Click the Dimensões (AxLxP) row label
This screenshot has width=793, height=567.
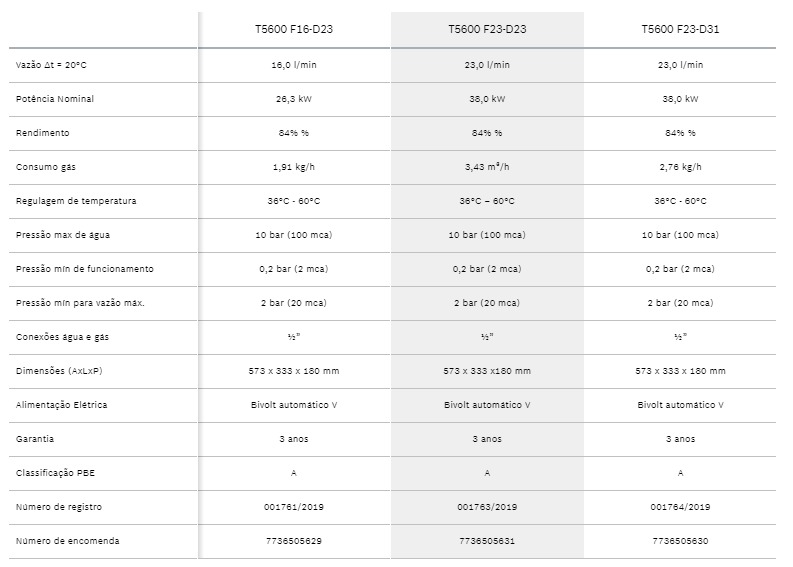pos(59,371)
